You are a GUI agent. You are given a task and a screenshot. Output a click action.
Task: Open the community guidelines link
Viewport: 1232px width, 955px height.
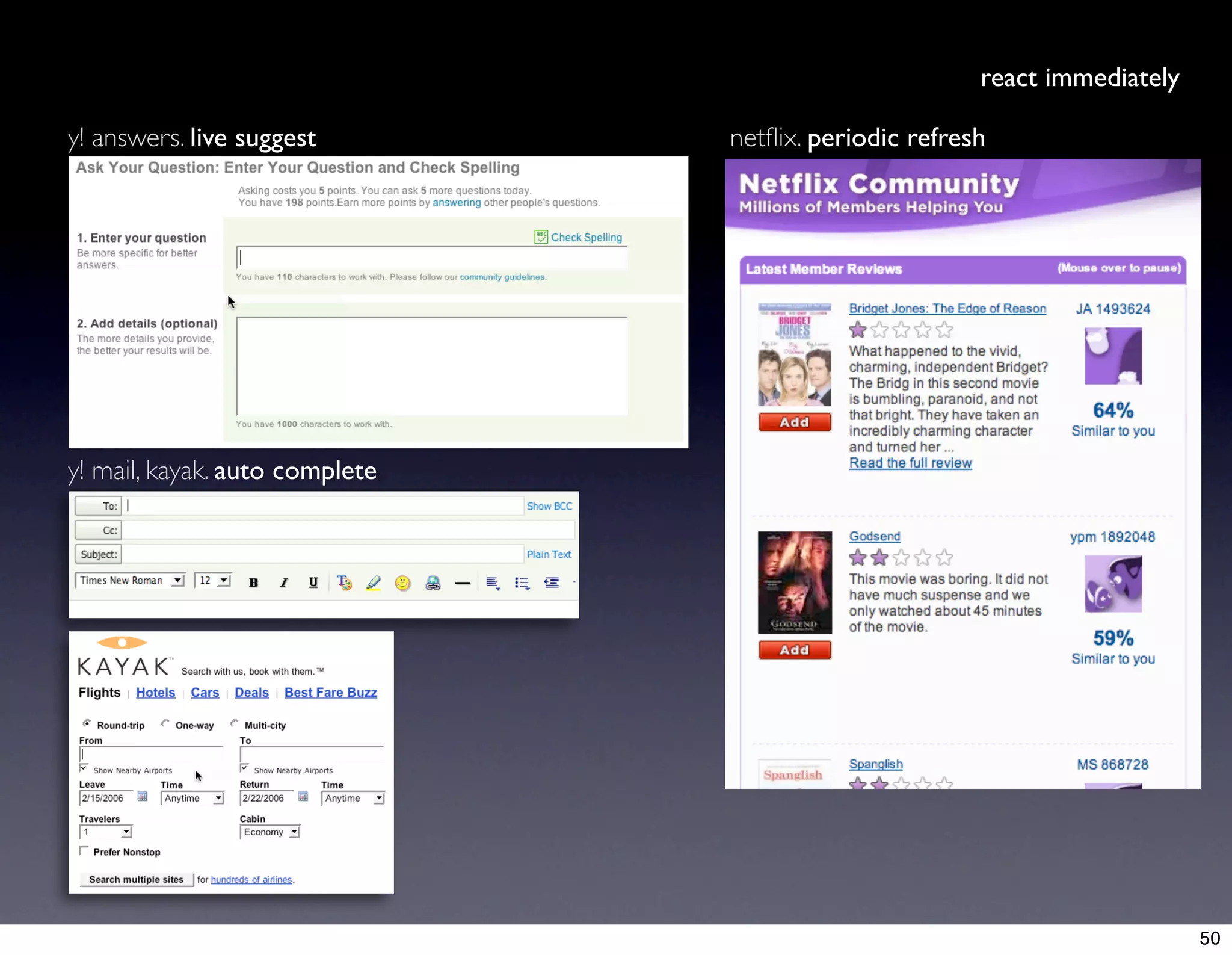click(502, 277)
